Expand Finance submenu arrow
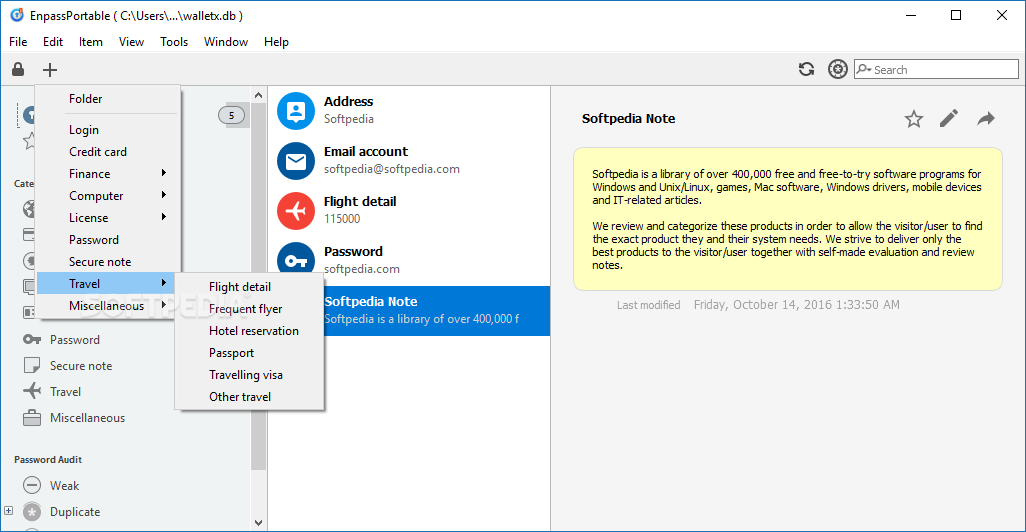 click(164, 173)
